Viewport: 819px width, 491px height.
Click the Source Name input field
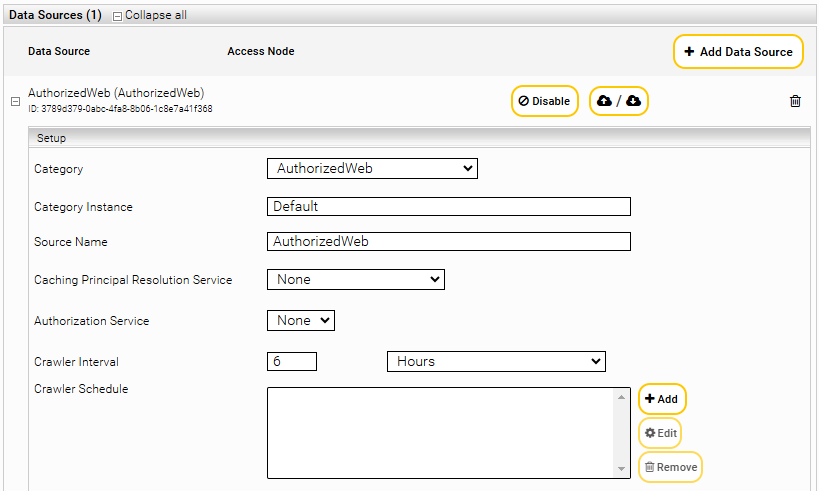tap(449, 241)
